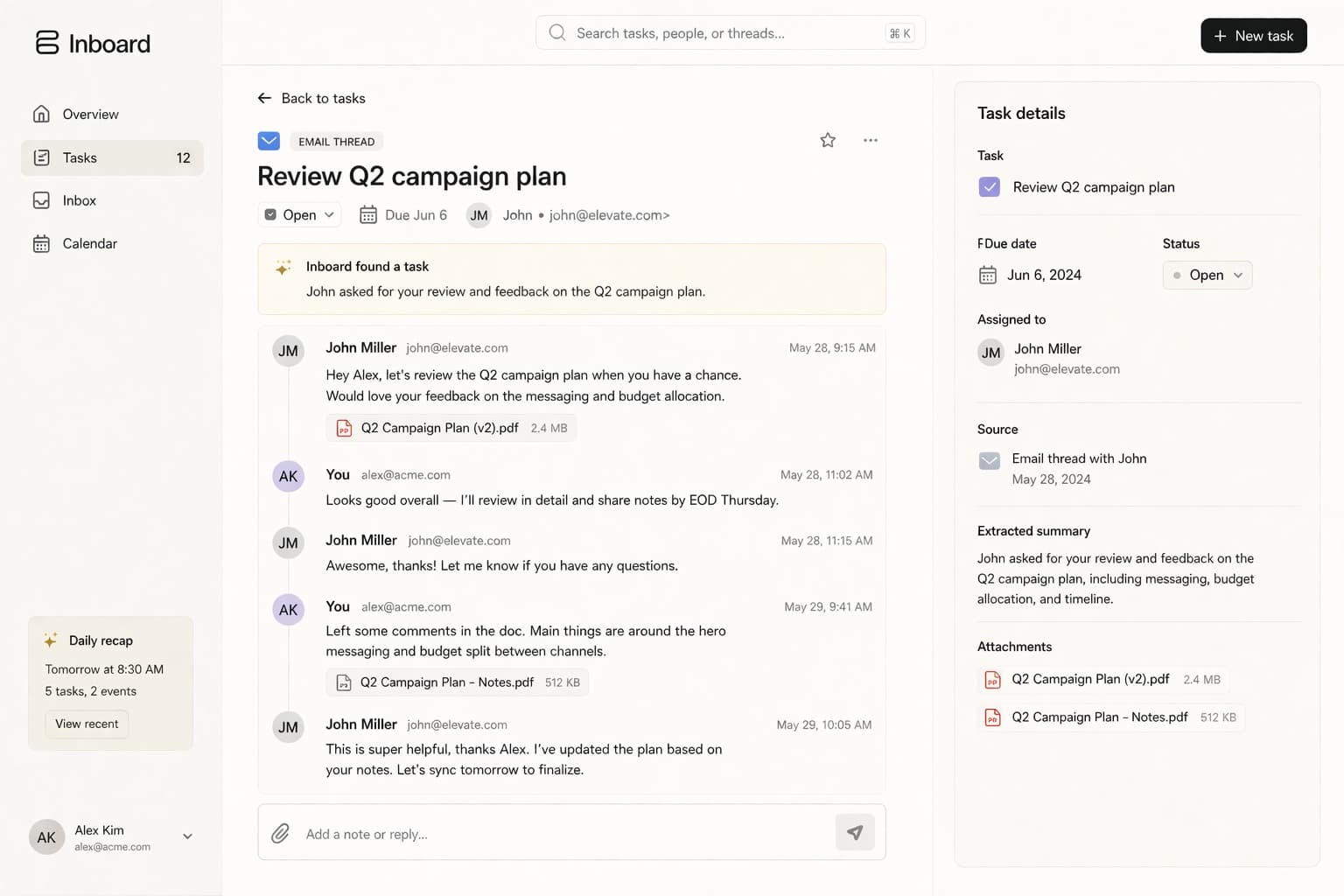Open the more options ellipsis menu

(x=870, y=139)
